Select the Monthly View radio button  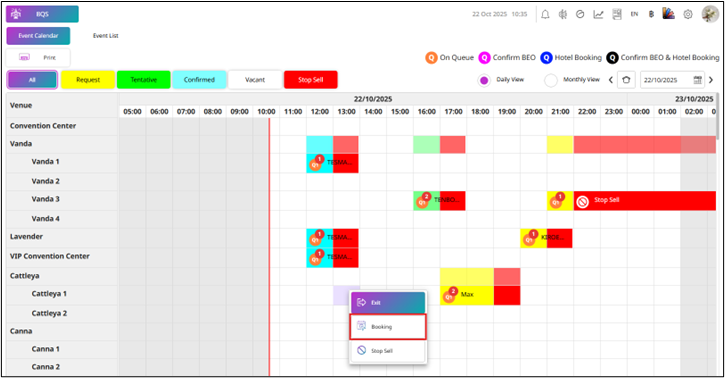[551, 80]
